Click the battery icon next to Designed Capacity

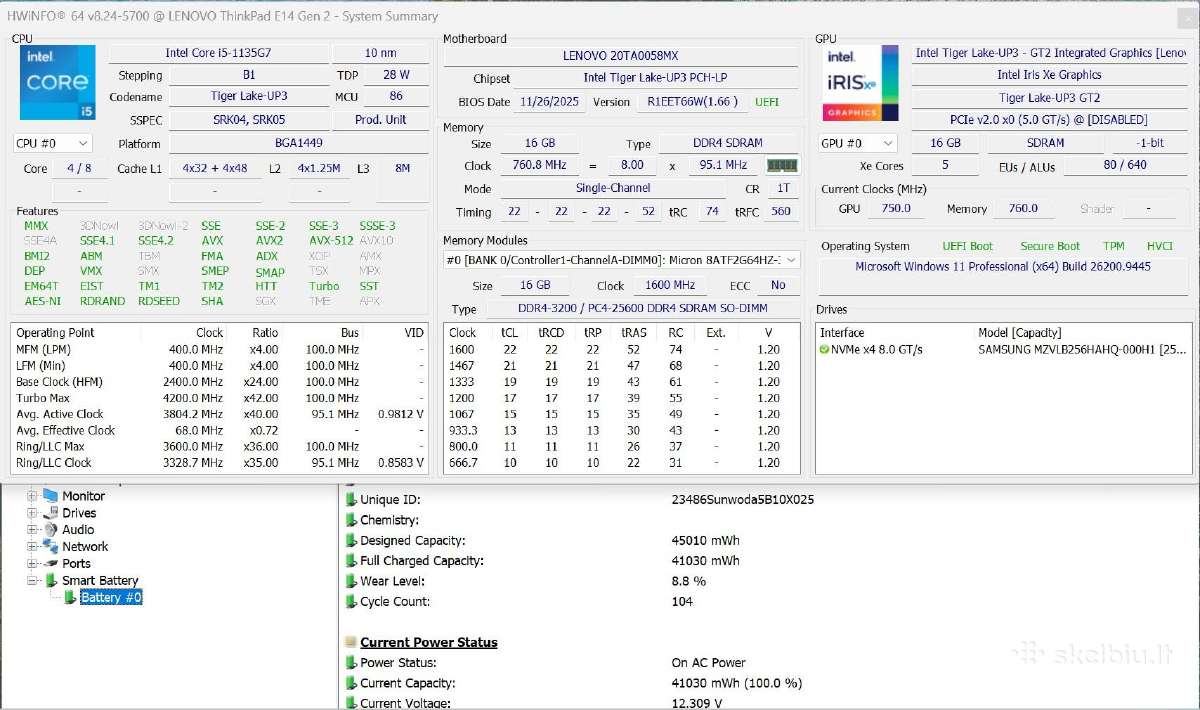pyautogui.click(x=351, y=540)
